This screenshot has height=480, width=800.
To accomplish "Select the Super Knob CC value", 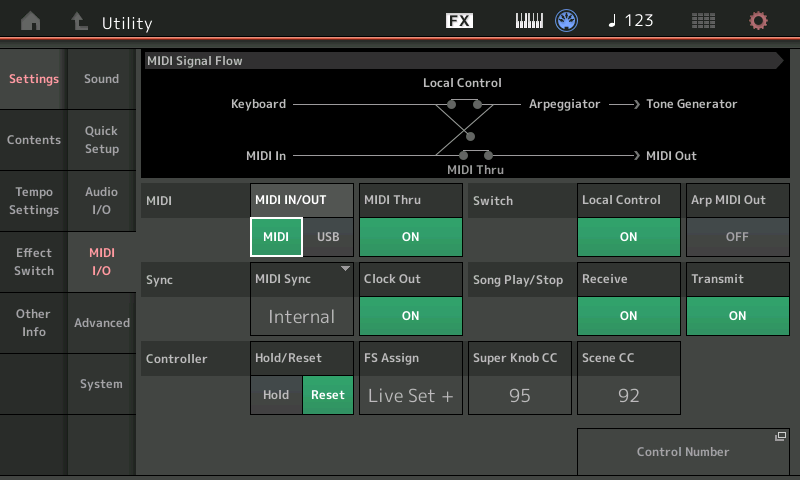I will [519, 395].
